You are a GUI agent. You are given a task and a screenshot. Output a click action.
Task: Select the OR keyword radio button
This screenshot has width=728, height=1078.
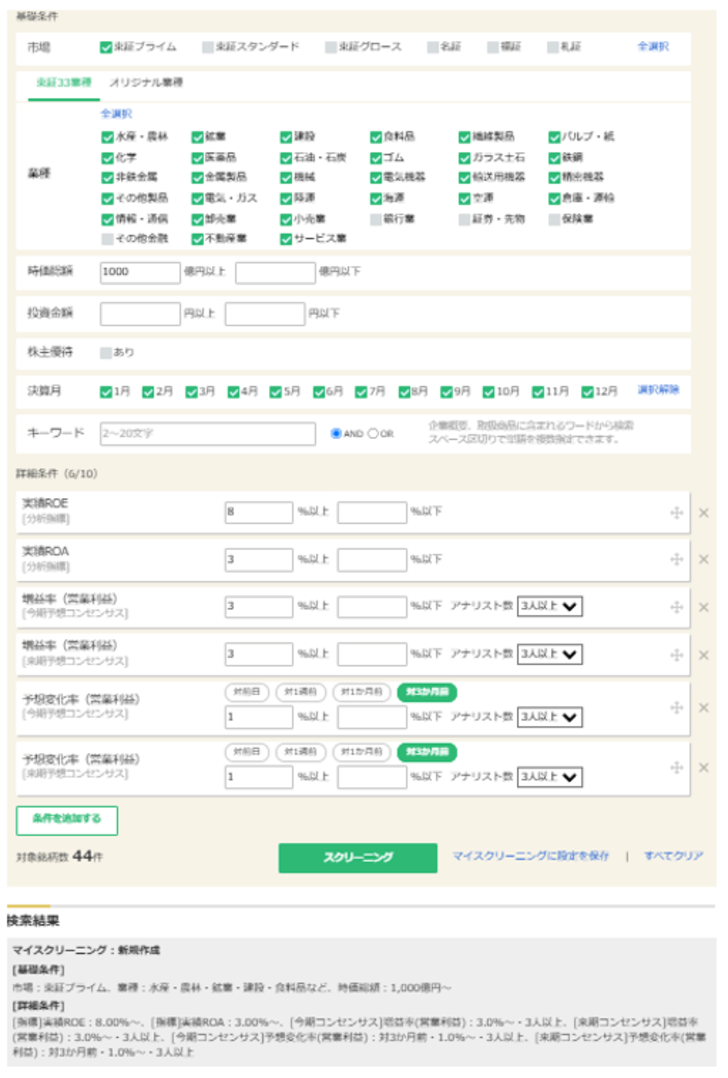(x=373, y=434)
